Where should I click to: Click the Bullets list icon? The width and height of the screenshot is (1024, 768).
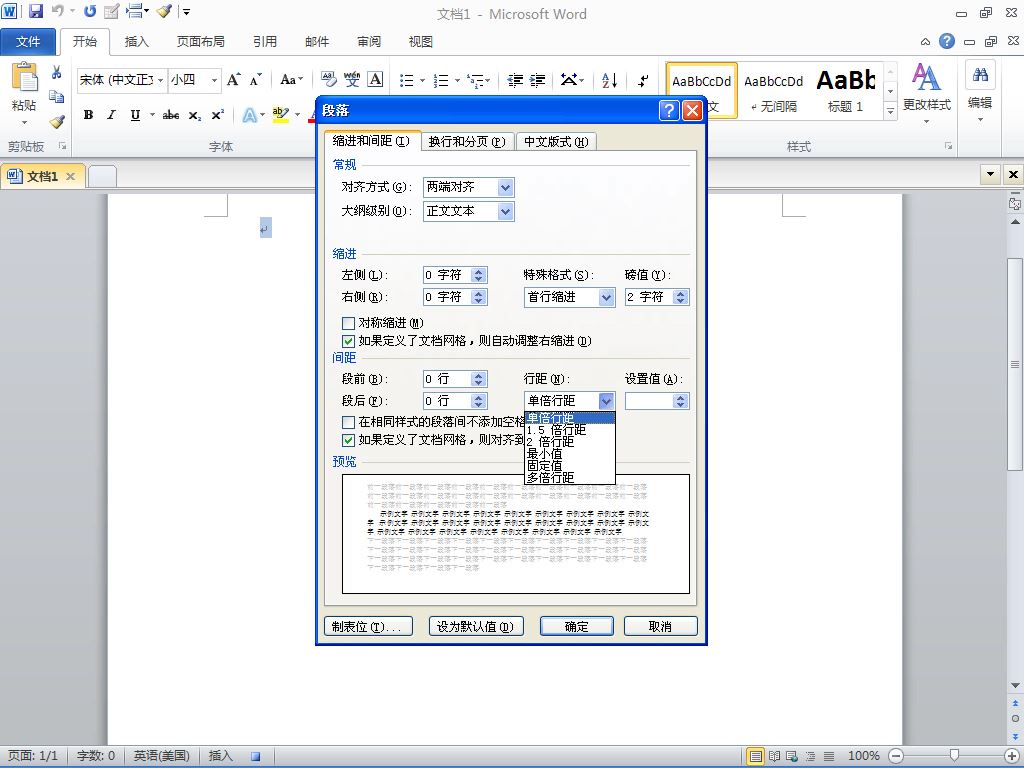click(407, 80)
